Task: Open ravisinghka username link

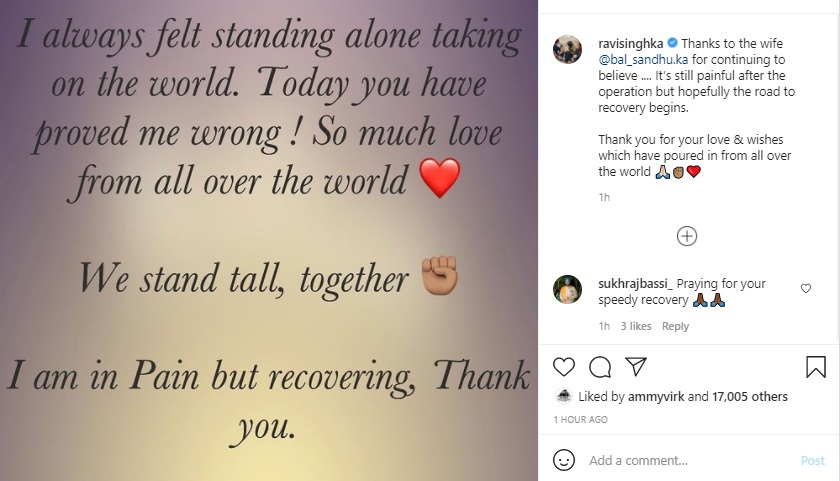Action: click(x=631, y=43)
